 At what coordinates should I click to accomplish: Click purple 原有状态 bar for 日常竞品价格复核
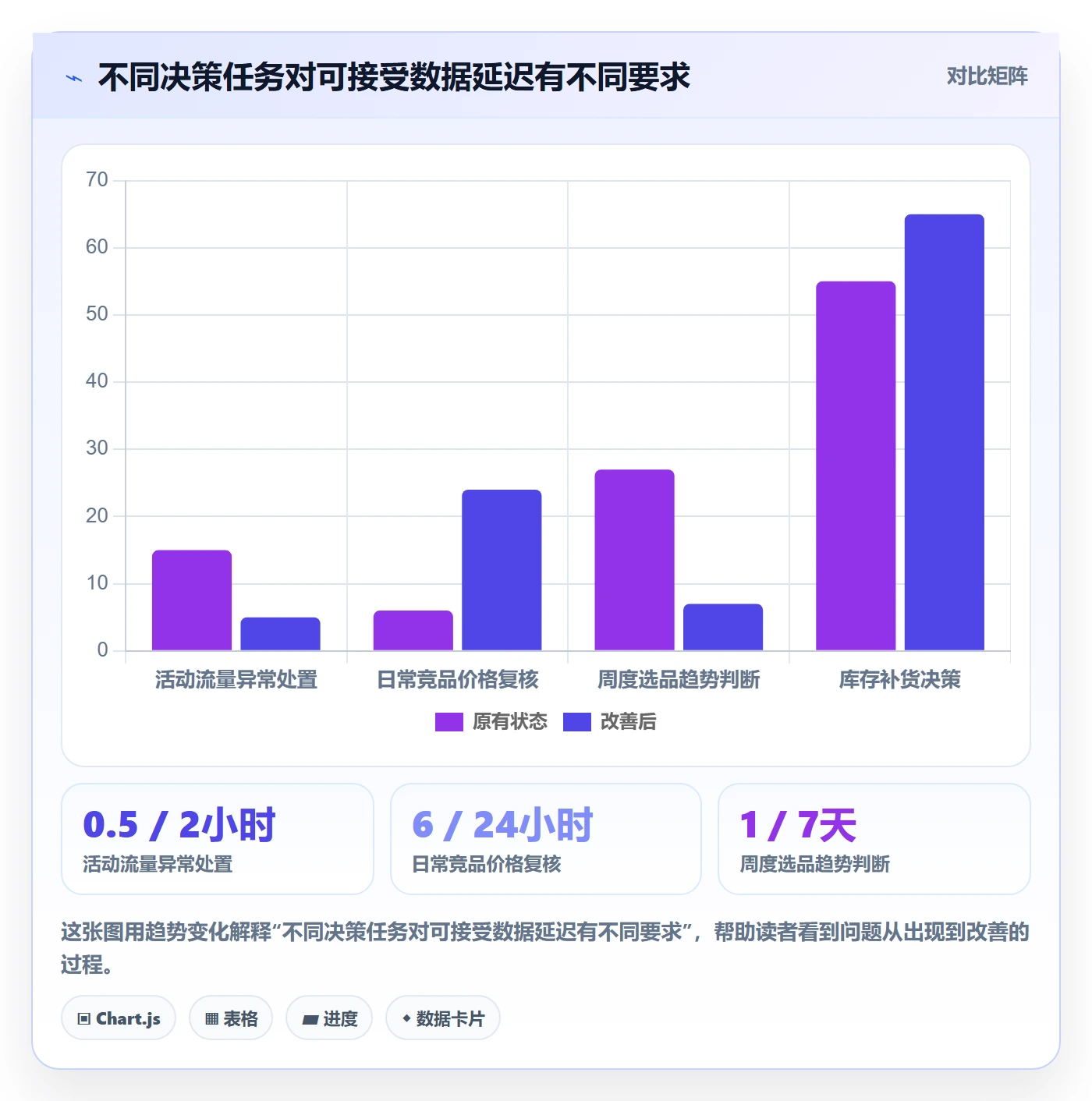pos(413,631)
